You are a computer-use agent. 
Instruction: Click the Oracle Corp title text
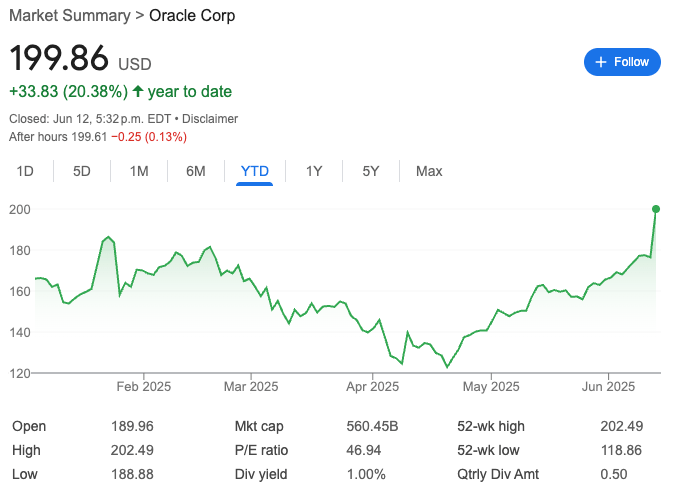point(192,16)
